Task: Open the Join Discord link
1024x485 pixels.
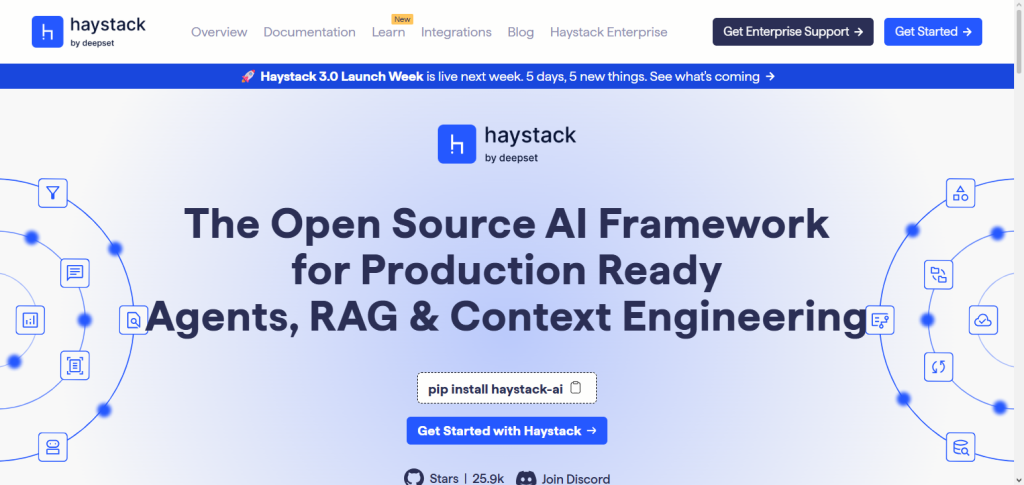Action: click(x=563, y=478)
